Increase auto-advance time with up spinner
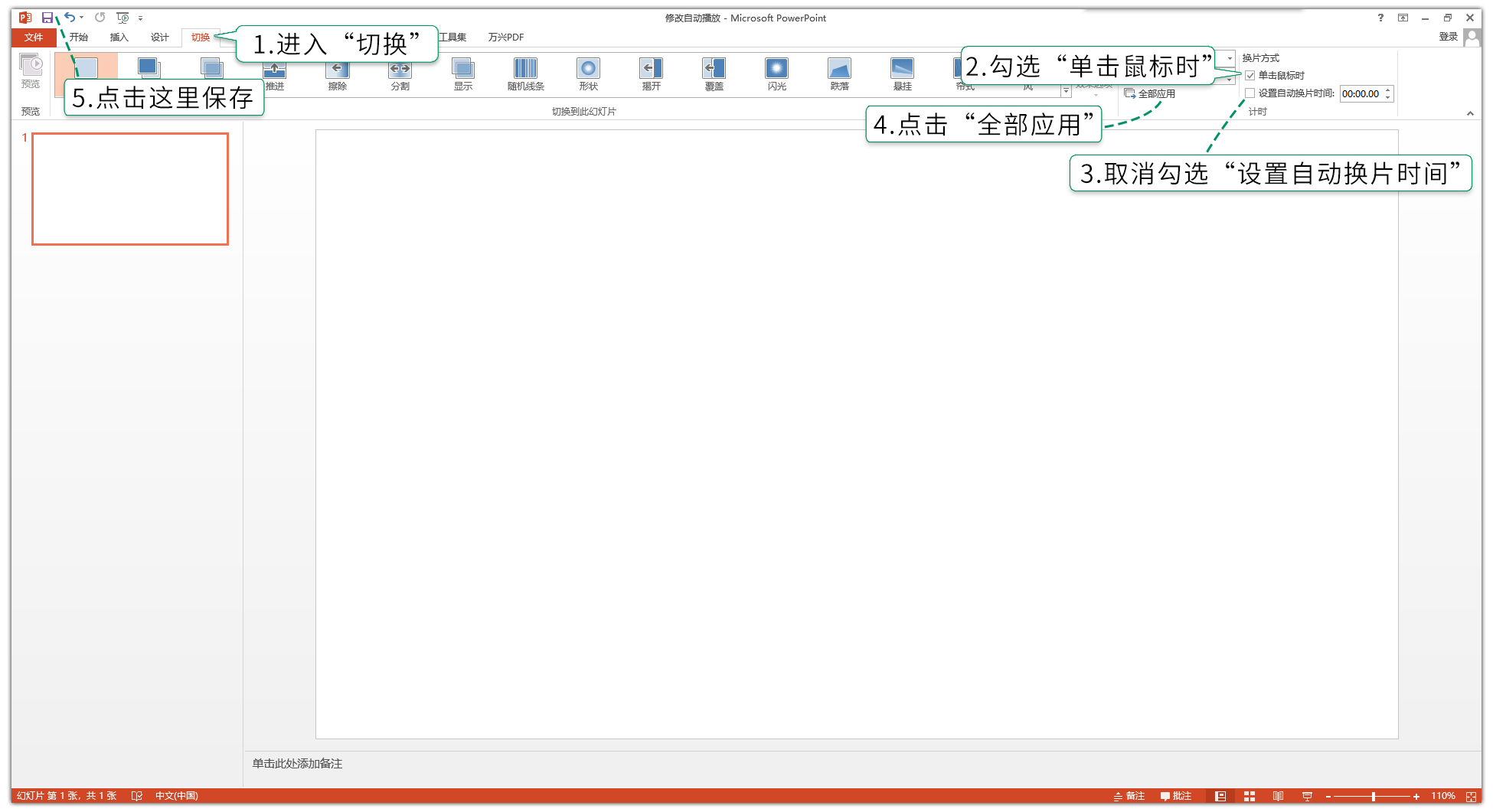 tap(1388, 90)
